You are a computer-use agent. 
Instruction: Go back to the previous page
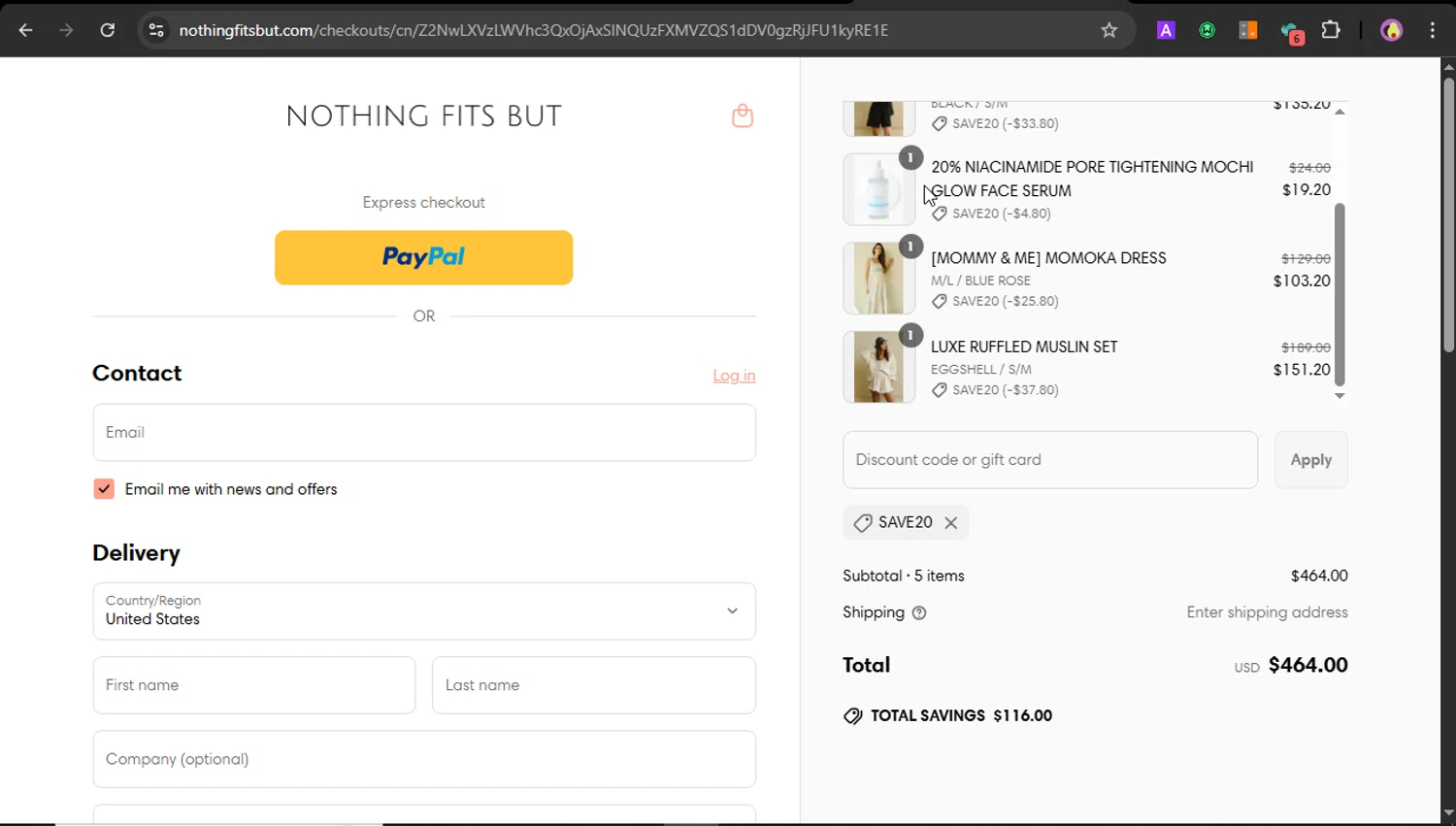coord(25,30)
